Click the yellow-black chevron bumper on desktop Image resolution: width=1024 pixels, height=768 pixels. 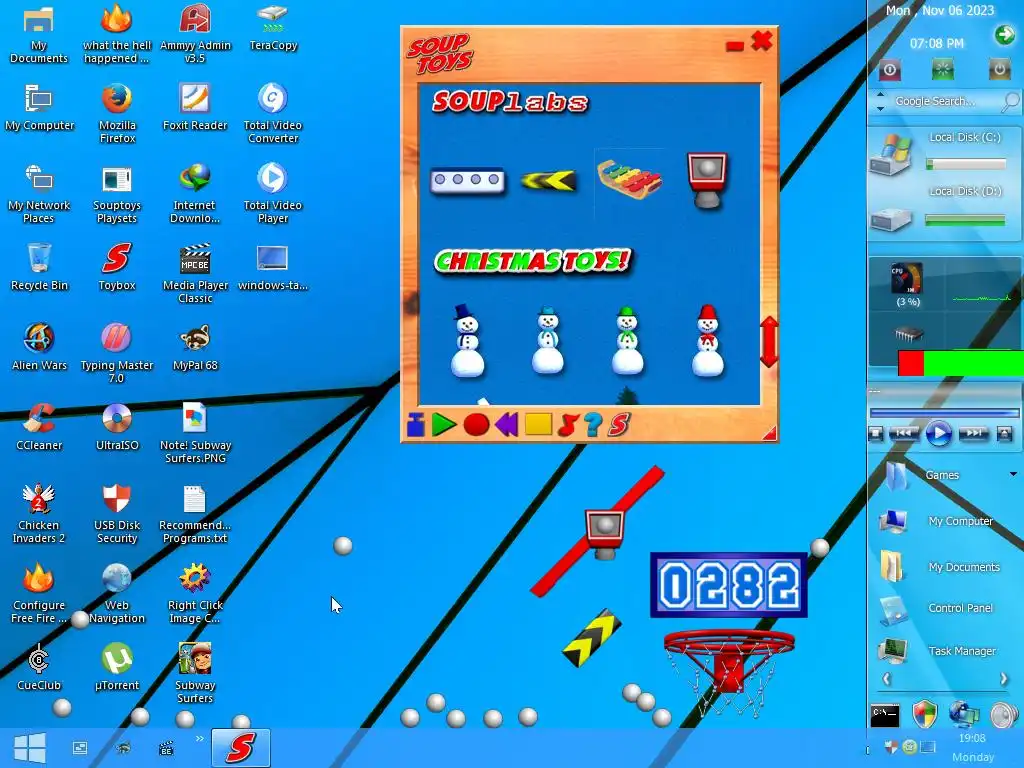[x=592, y=638]
